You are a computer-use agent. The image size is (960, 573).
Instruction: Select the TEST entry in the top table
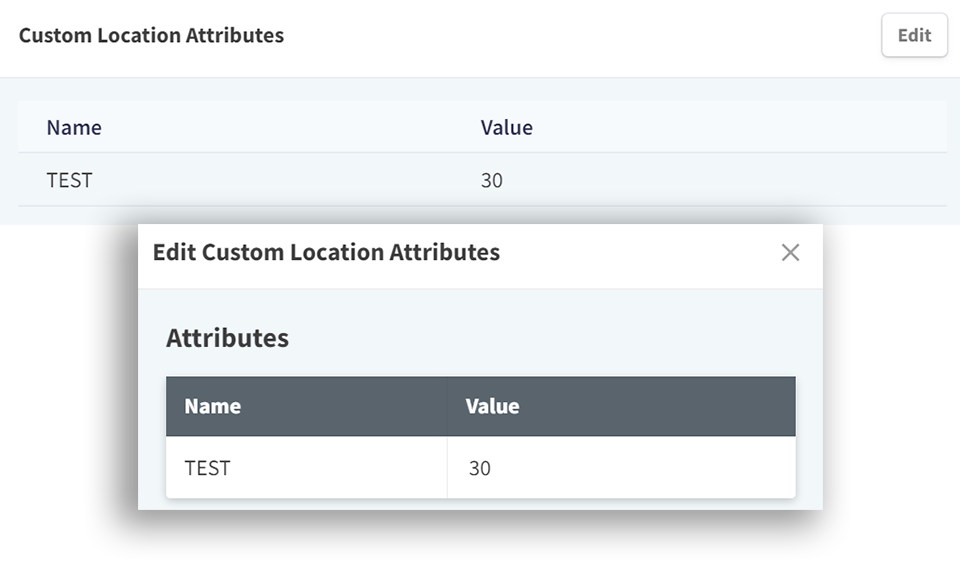tap(69, 181)
